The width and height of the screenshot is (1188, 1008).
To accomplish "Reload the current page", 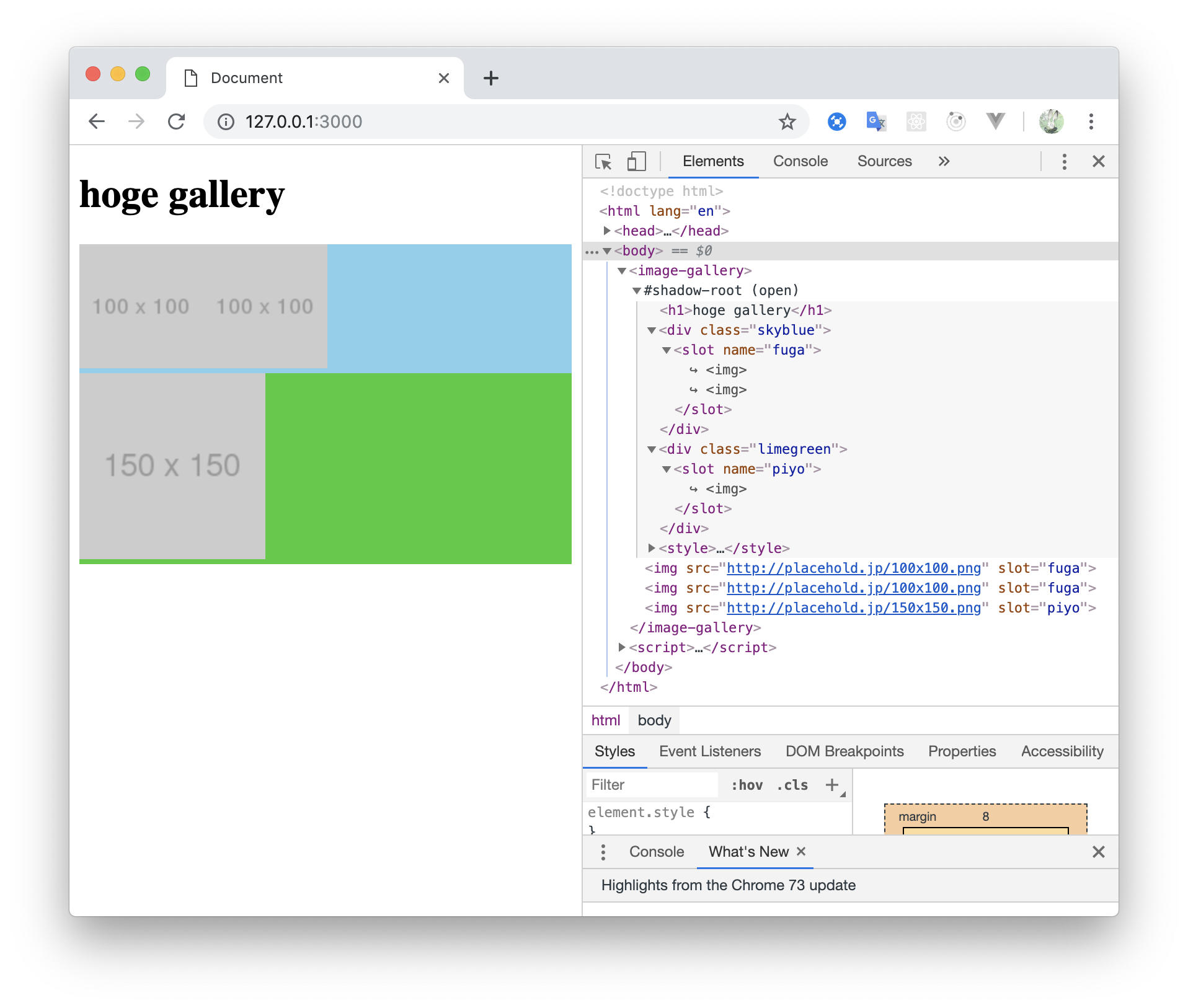I will tap(177, 122).
